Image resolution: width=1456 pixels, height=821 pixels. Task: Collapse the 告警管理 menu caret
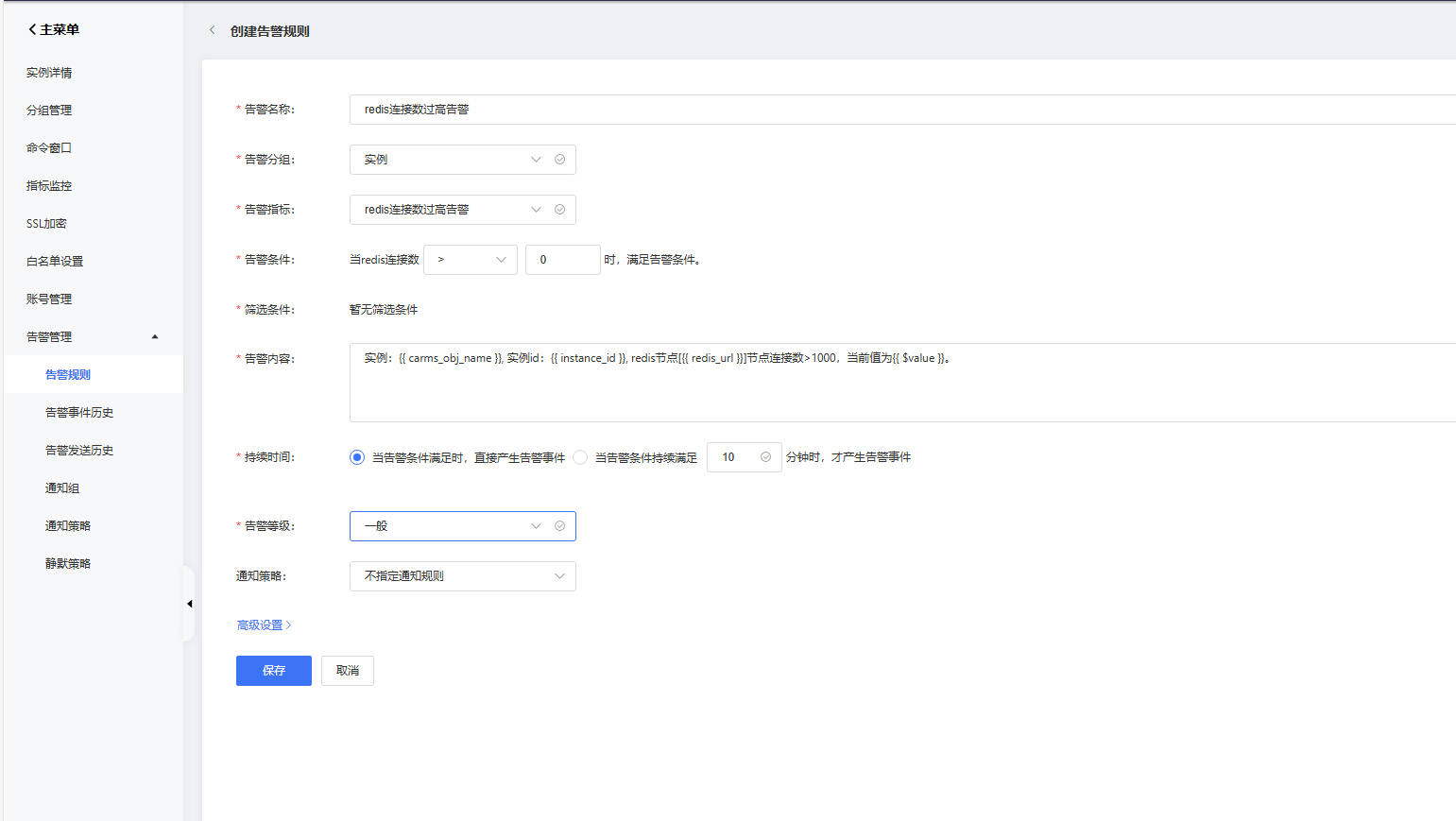(155, 337)
